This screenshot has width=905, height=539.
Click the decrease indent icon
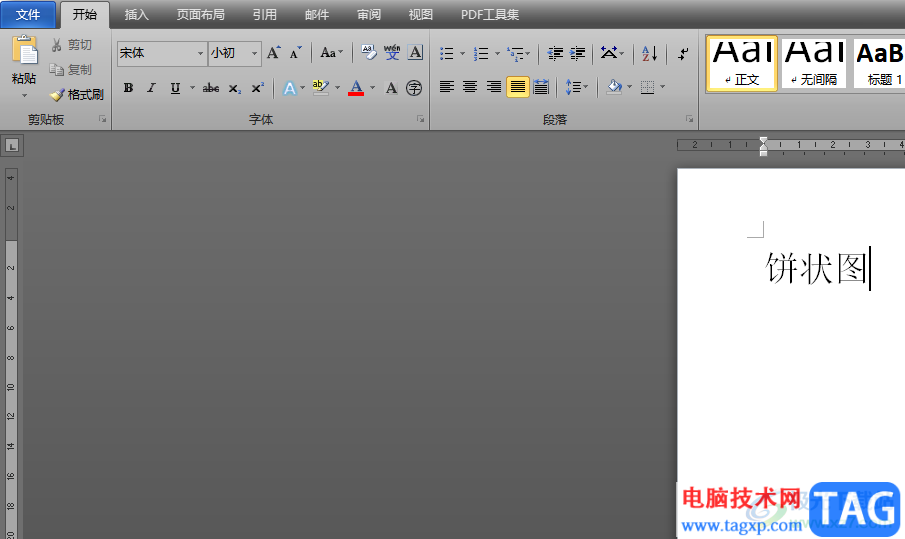point(555,54)
